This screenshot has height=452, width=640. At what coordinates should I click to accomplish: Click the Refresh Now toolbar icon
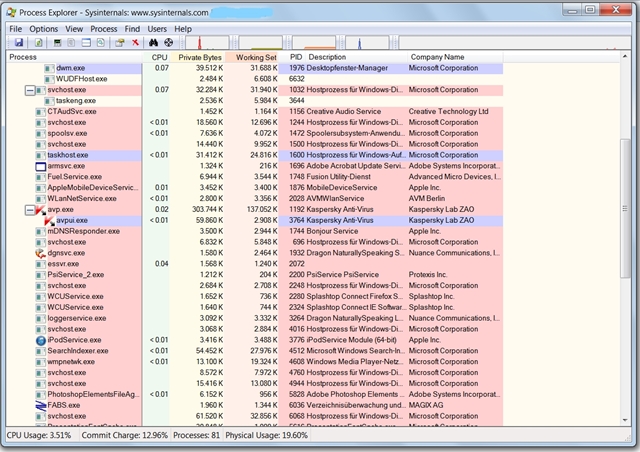click(38, 42)
